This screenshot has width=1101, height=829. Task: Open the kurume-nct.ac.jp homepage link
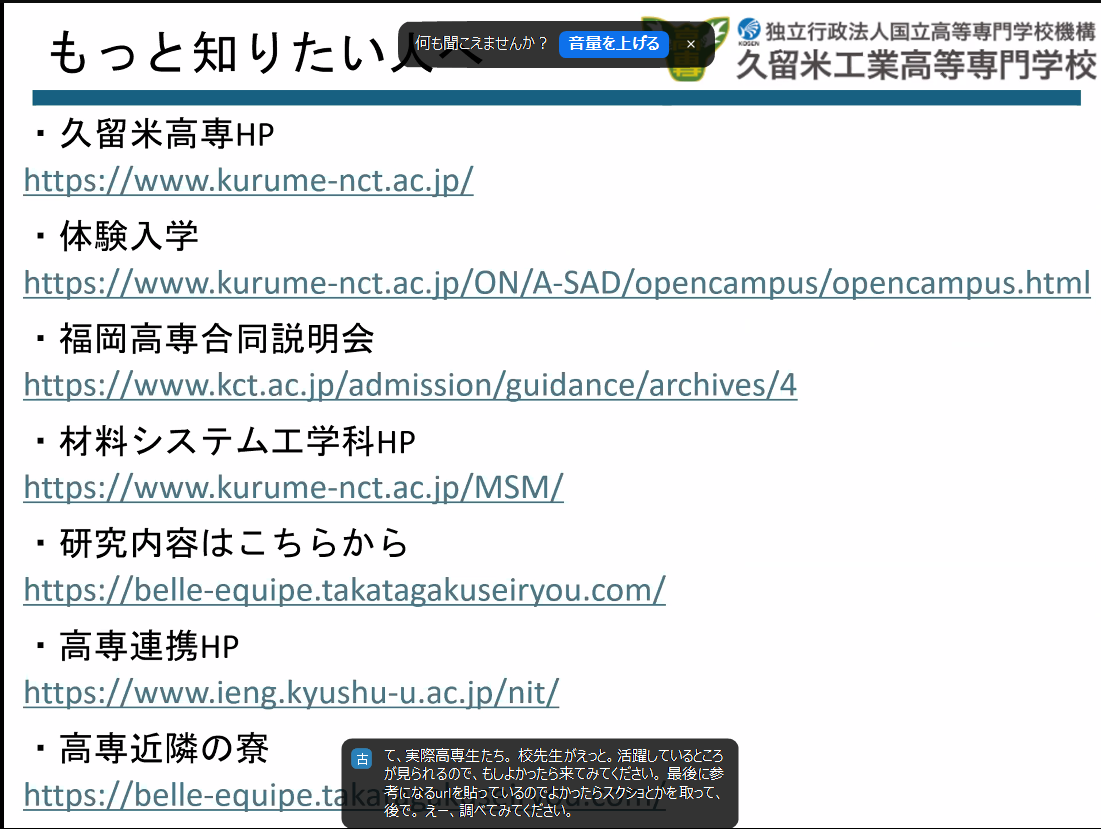tap(248, 180)
